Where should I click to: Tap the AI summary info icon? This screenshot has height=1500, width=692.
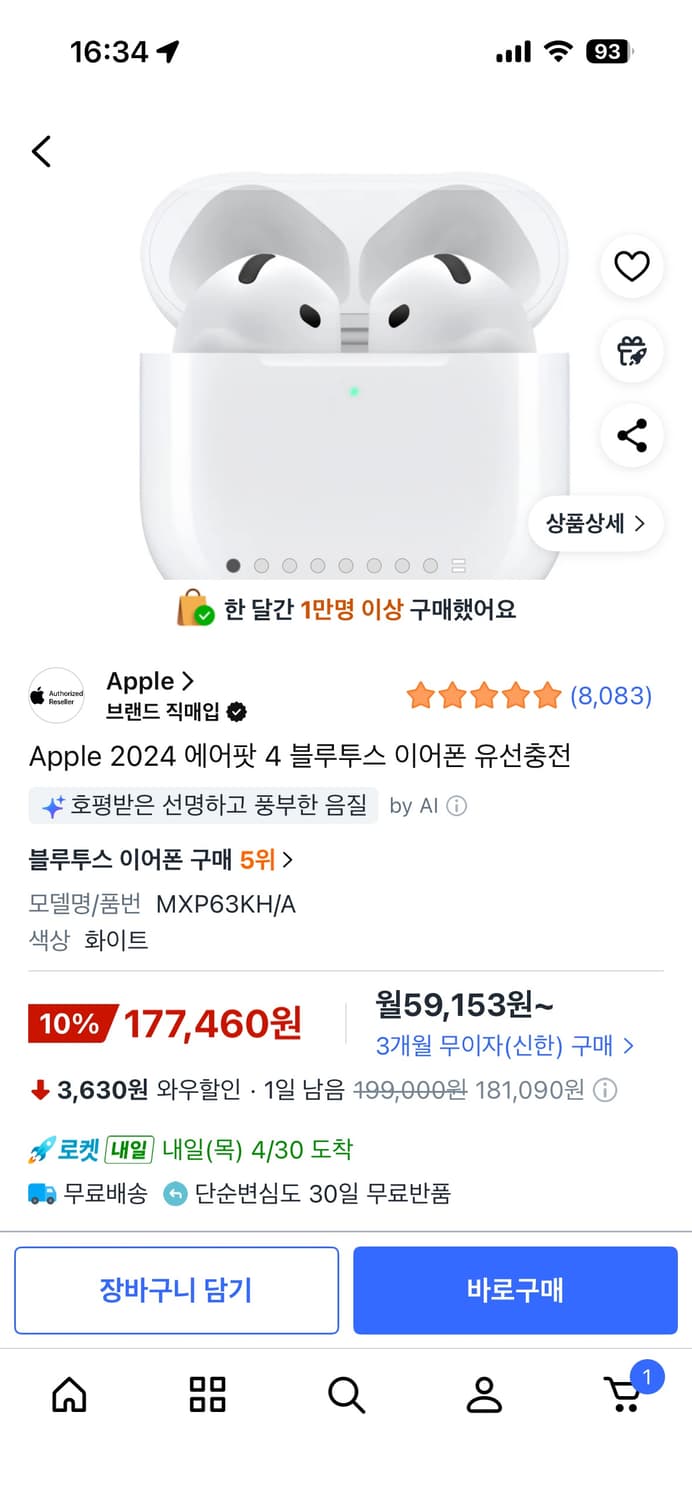pyautogui.click(x=456, y=806)
